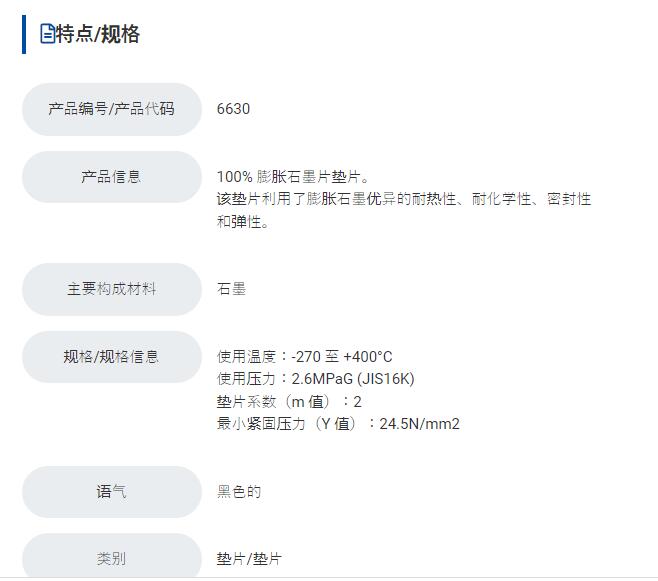Select the 主要构成材料 label pill
The width and height of the screenshot is (658, 581).
[112, 289]
